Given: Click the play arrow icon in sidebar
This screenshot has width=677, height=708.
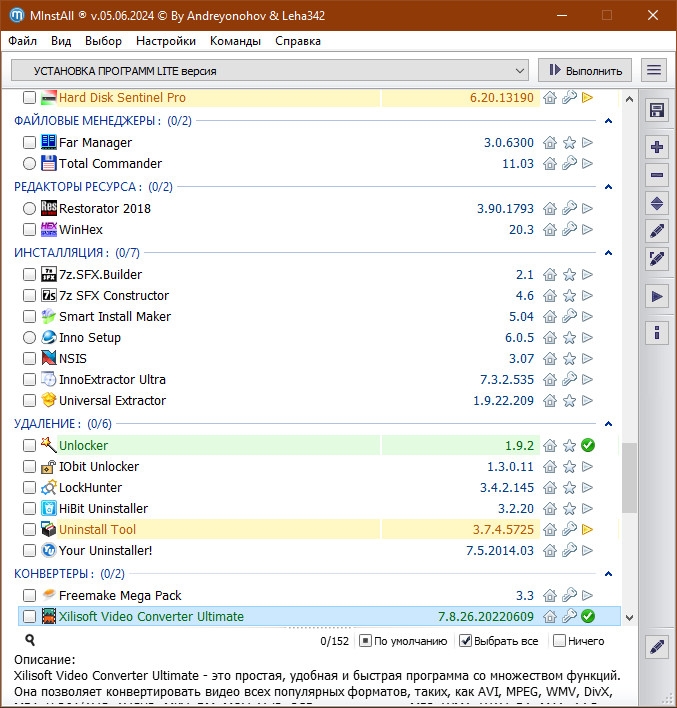Looking at the screenshot, I should click(x=657, y=297).
